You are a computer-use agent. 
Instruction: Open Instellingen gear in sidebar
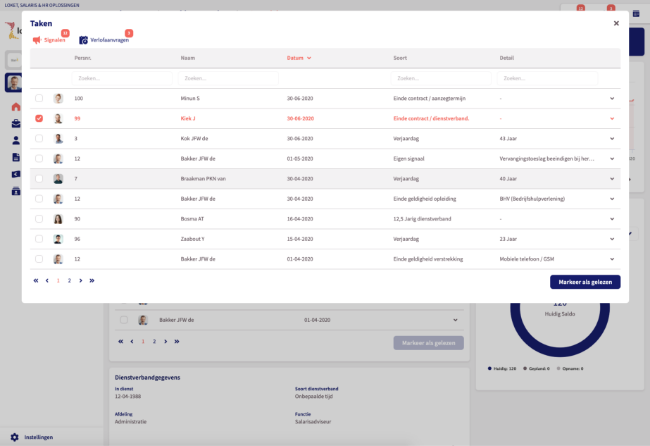click(x=15, y=437)
